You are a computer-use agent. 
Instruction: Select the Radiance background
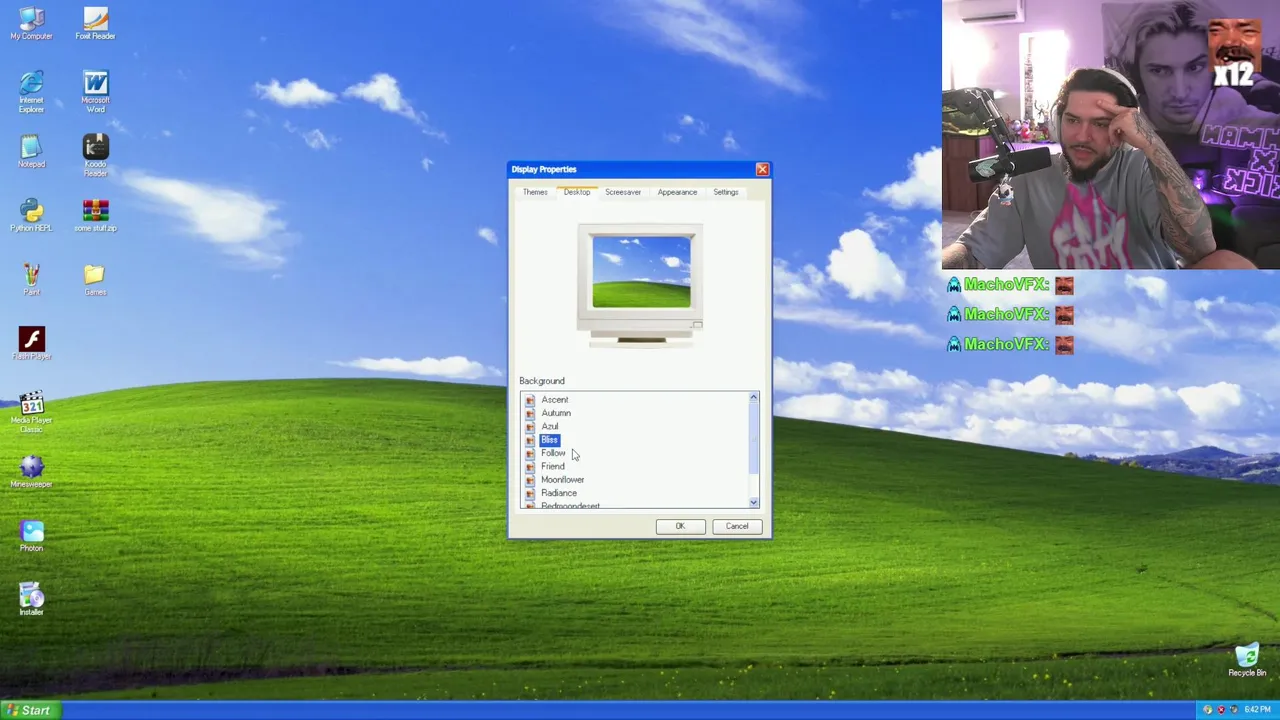[x=558, y=493]
